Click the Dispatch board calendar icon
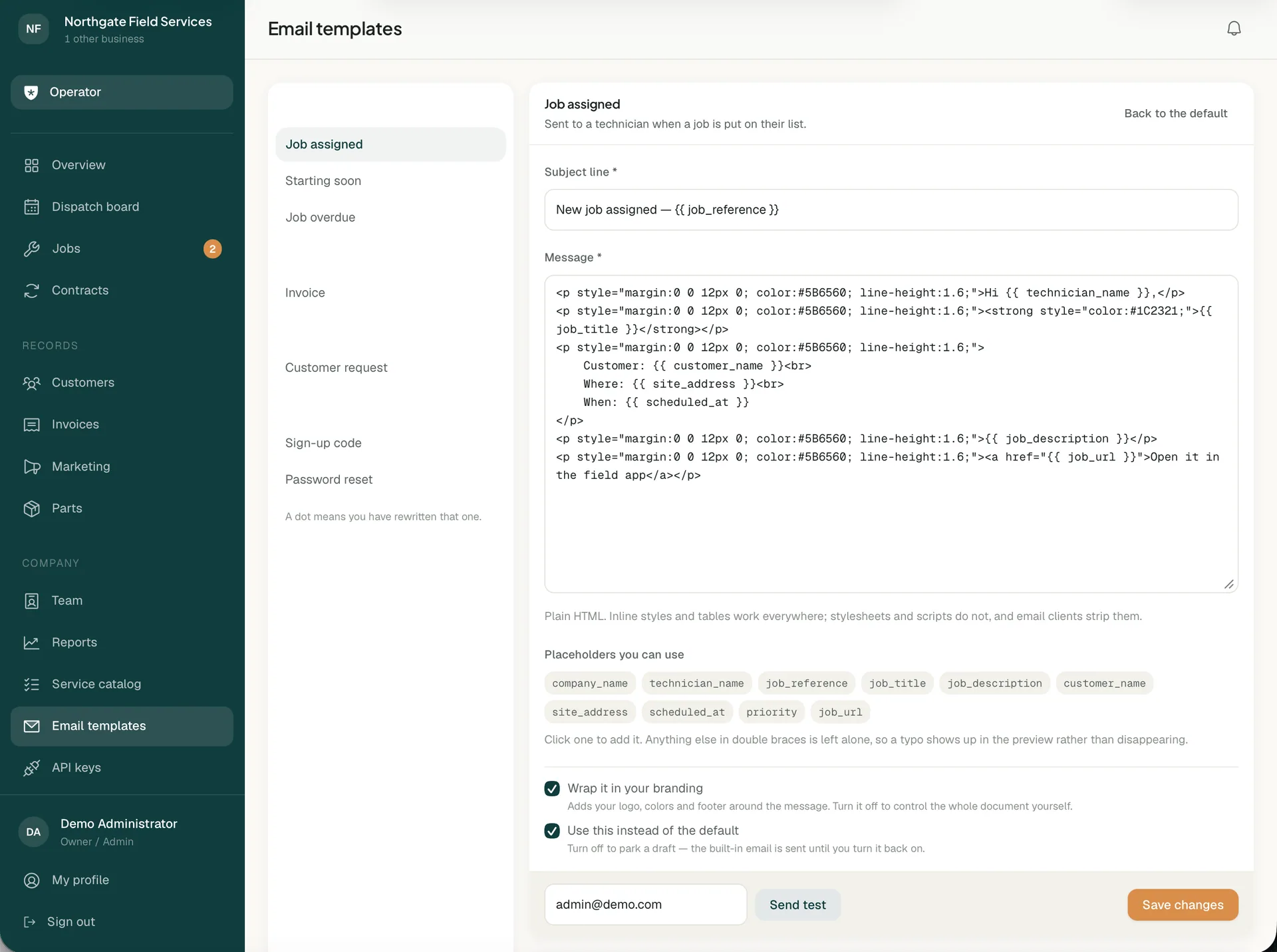Screen dimensions: 1277x952 [x=31, y=207]
